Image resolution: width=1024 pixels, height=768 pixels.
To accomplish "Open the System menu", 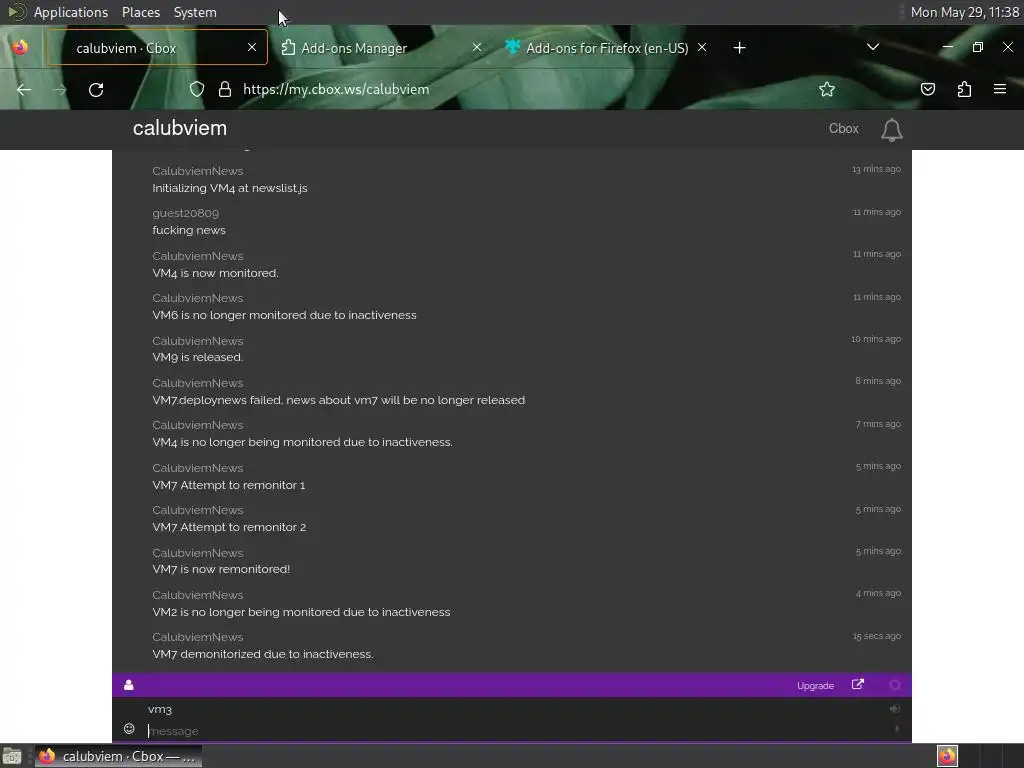I will [x=195, y=12].
